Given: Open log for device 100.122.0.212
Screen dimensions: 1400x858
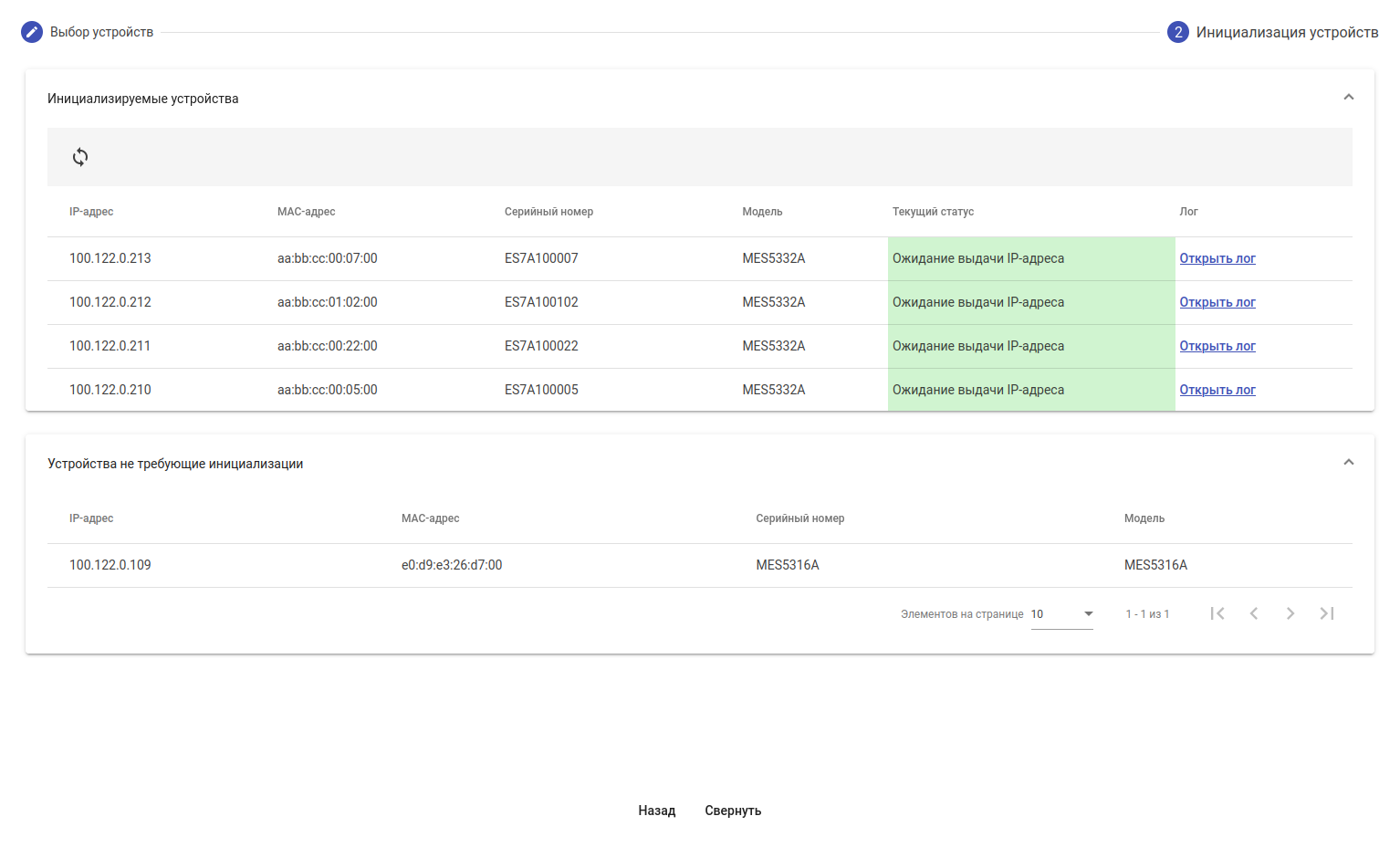Looking at the screenshot, I should click(x=1217, y=302).
